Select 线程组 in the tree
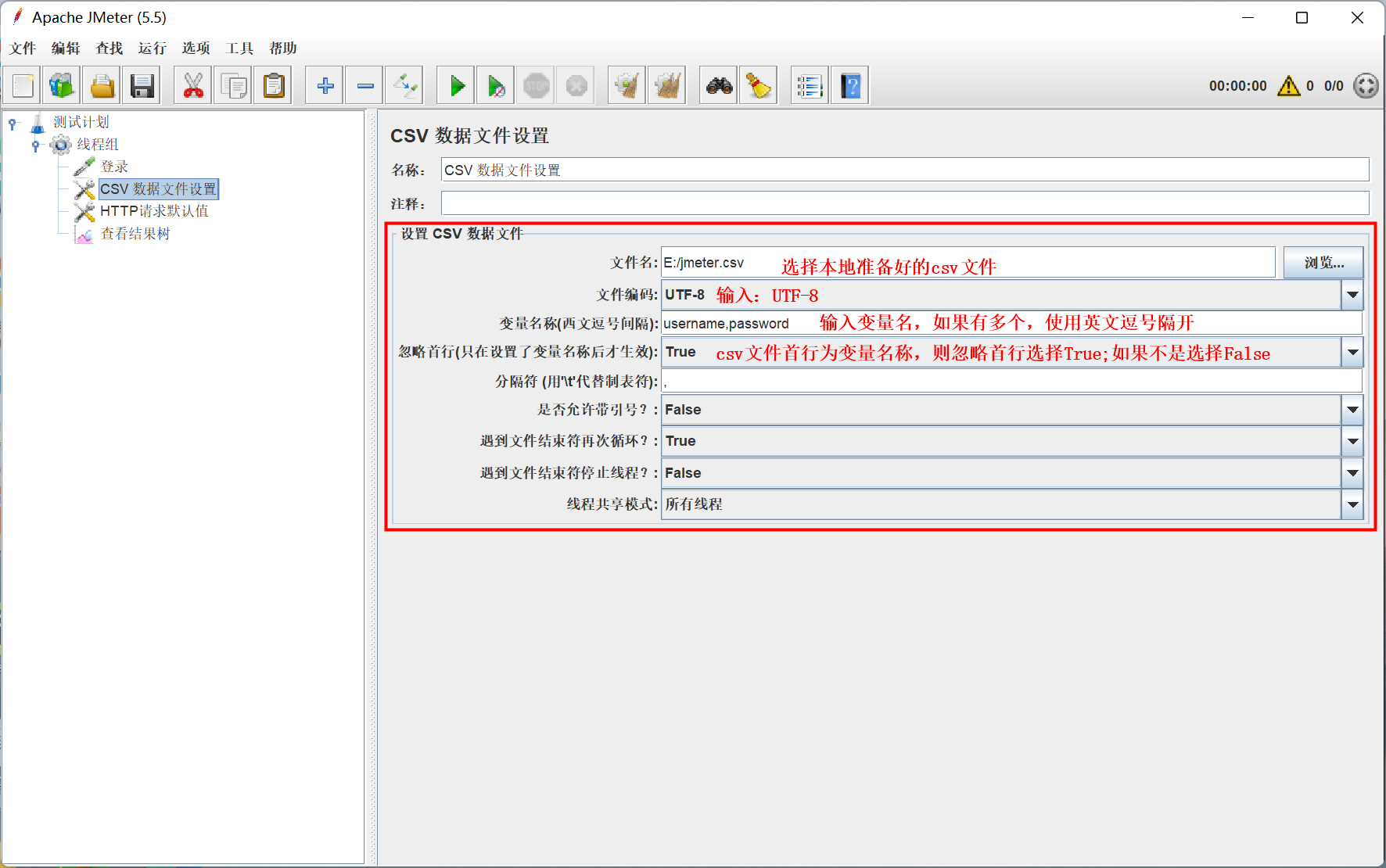The image size is (1386, 868). coord(98,145)
